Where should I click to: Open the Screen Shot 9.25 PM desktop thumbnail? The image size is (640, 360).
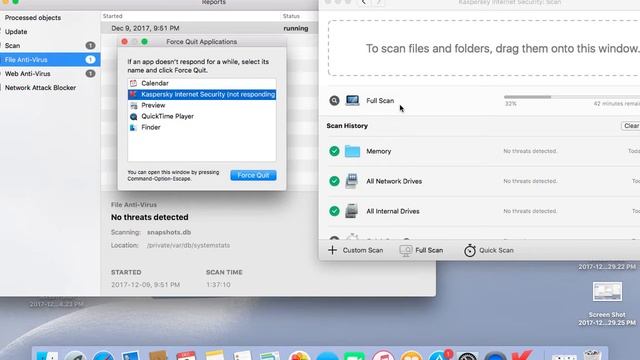click(607, 291)
